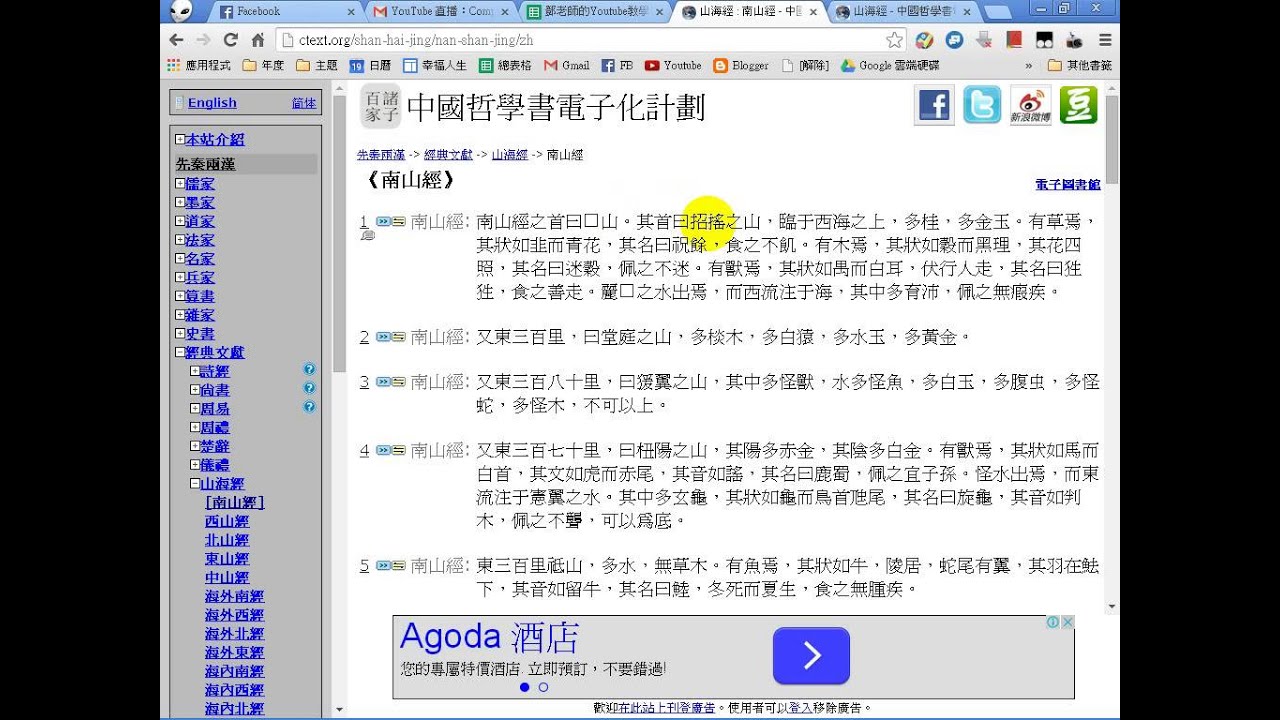1280x720 pixels.
Task: Click passage number 3 link
Action: 365,382
